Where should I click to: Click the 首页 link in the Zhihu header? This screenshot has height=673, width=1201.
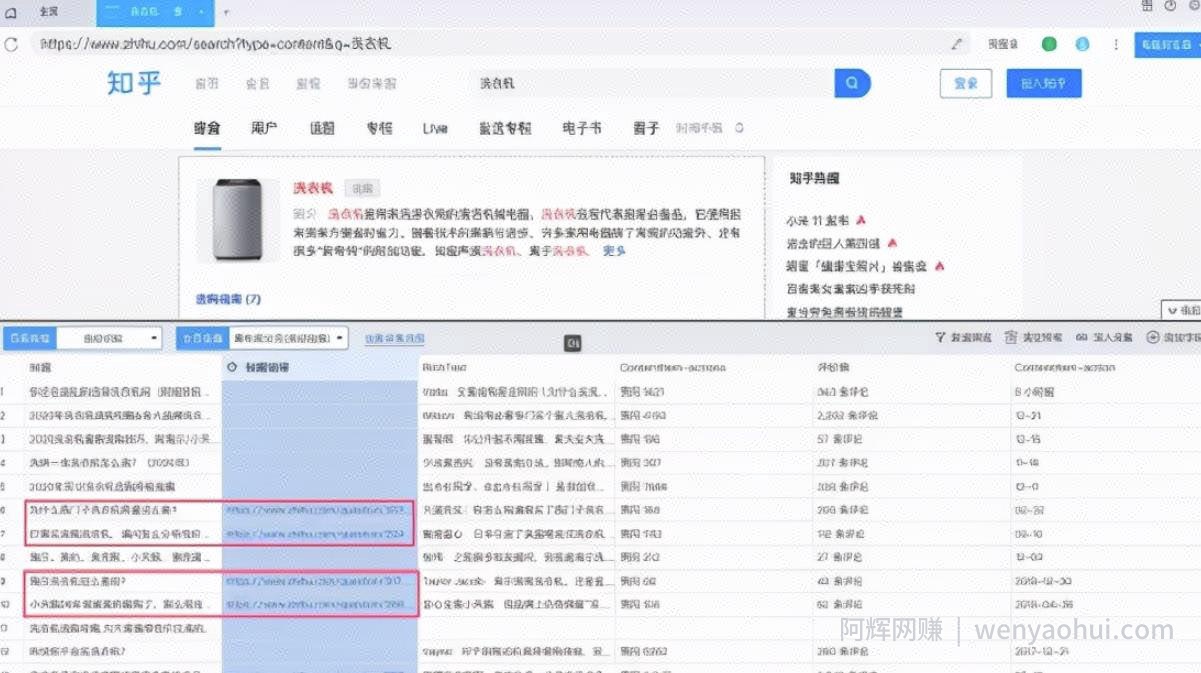pyautogui.click(x=207, y=84)
